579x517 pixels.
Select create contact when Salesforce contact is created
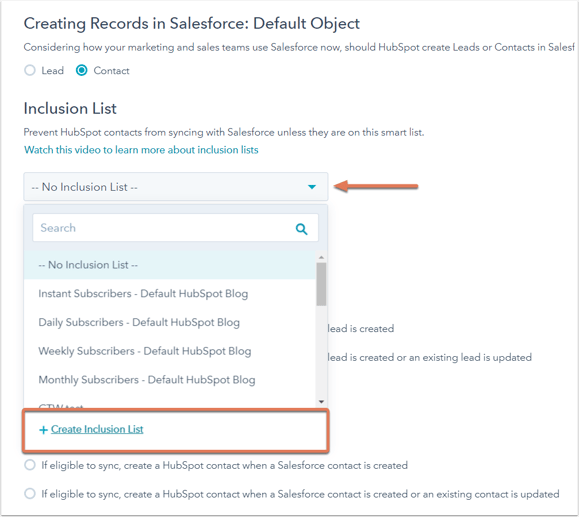point(30,465)
